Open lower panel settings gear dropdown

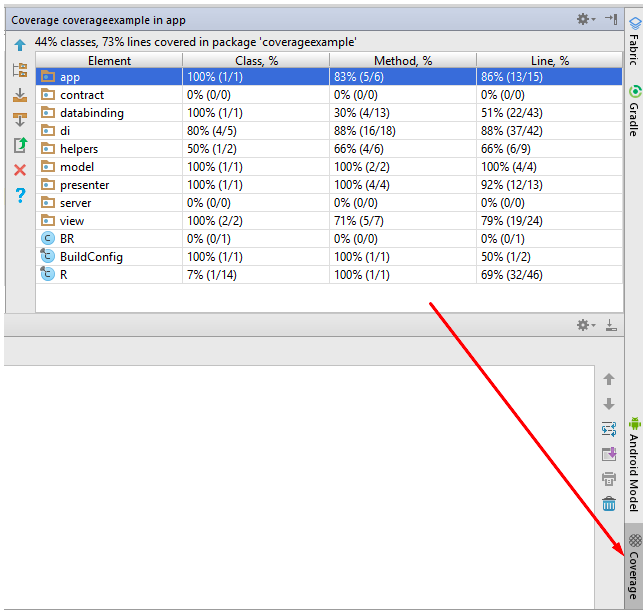(586, 325)
